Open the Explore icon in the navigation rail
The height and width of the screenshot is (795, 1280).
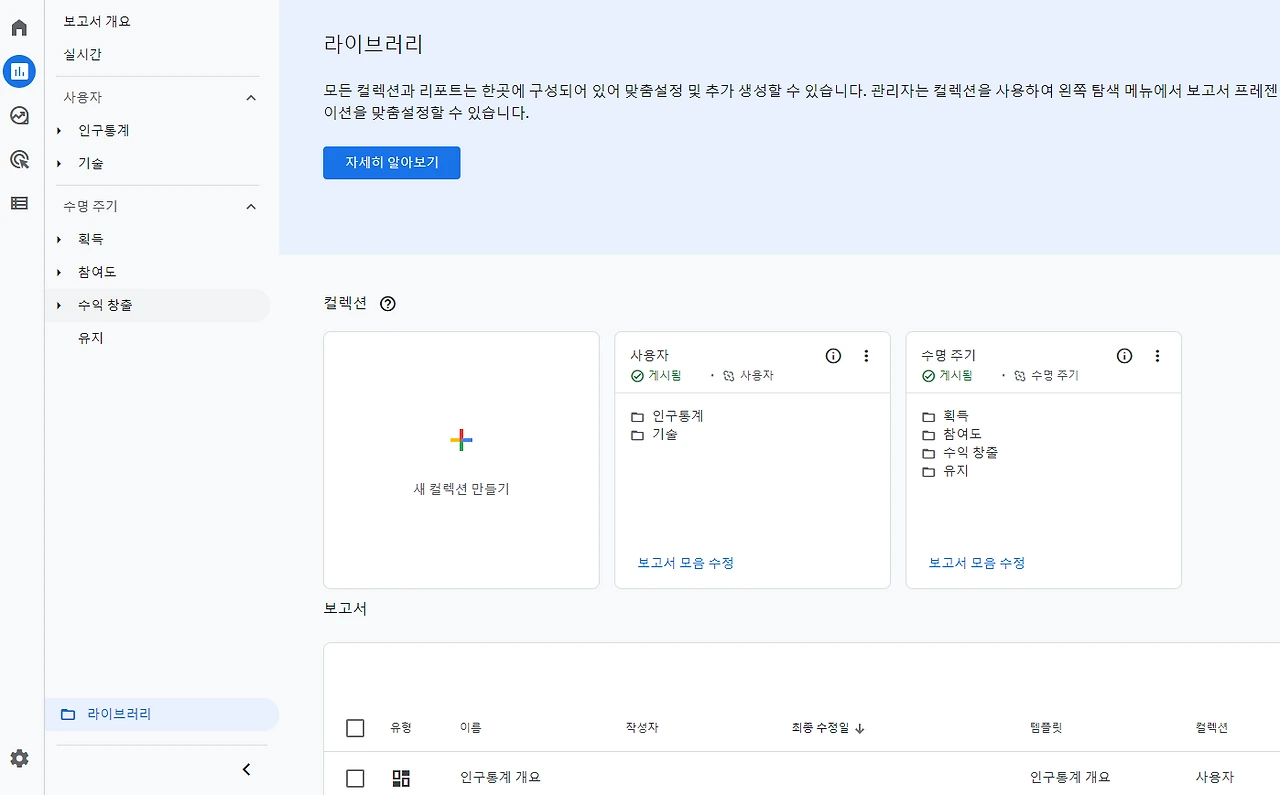click(x=18, y=115)
